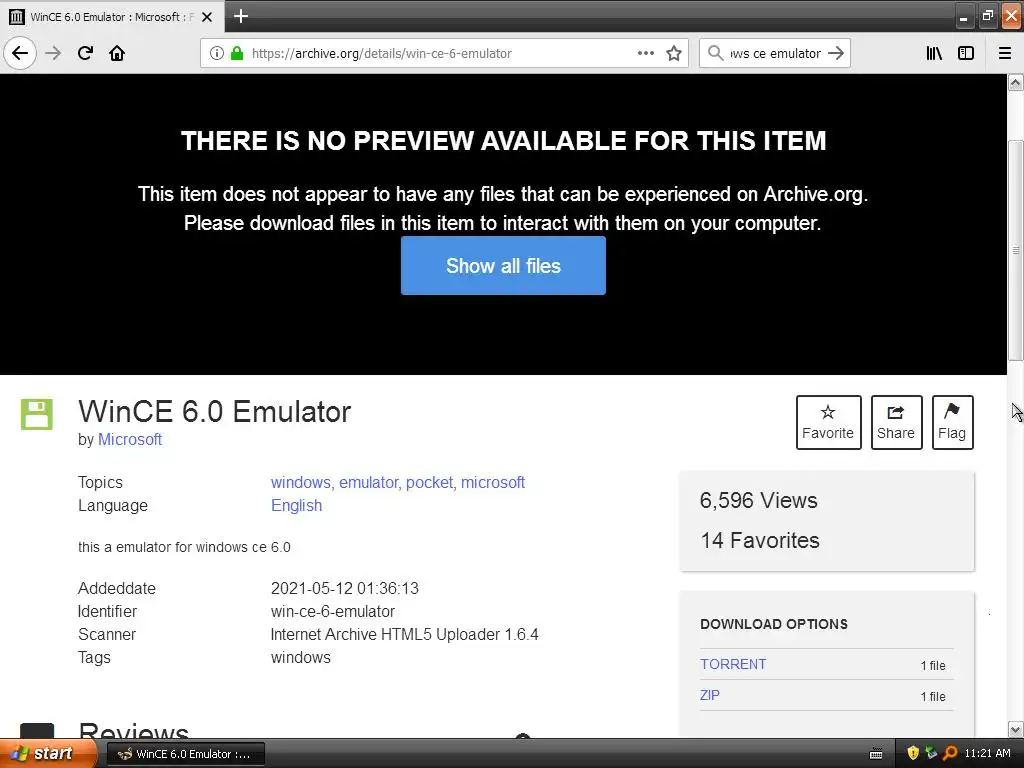The height and width of the screenshot is (768, 1024).
Task: Open the Library bookshelf icon
Action: point(934,53)
